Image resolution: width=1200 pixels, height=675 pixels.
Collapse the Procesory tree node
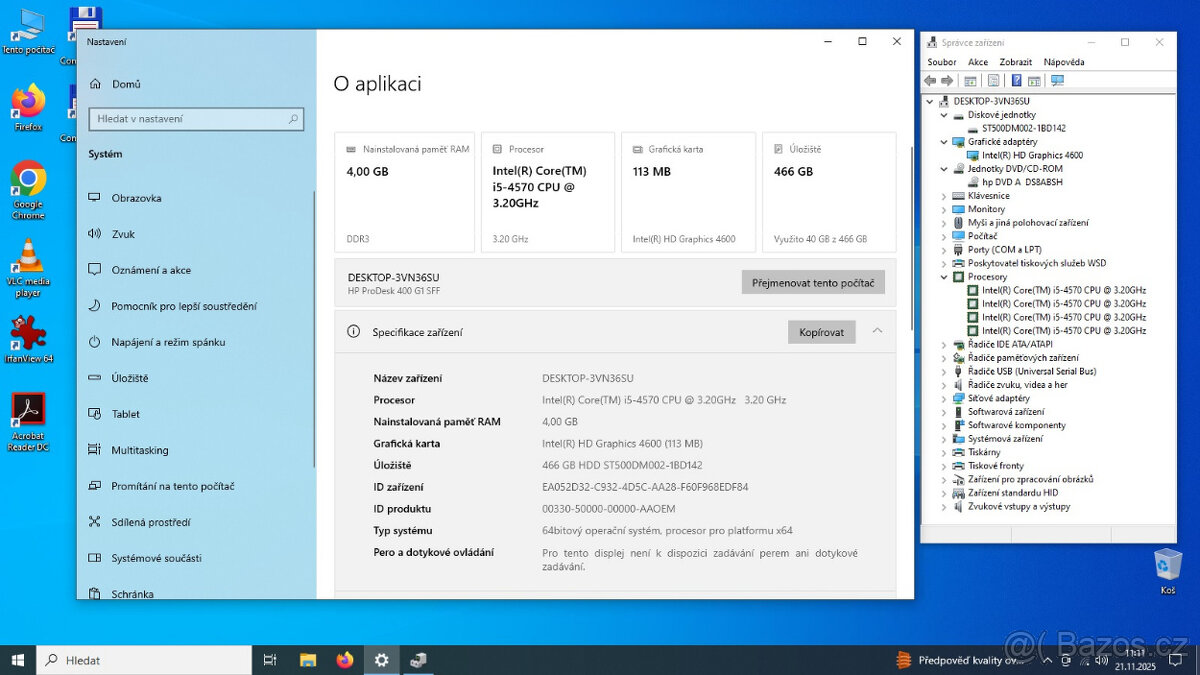(942, 276)
